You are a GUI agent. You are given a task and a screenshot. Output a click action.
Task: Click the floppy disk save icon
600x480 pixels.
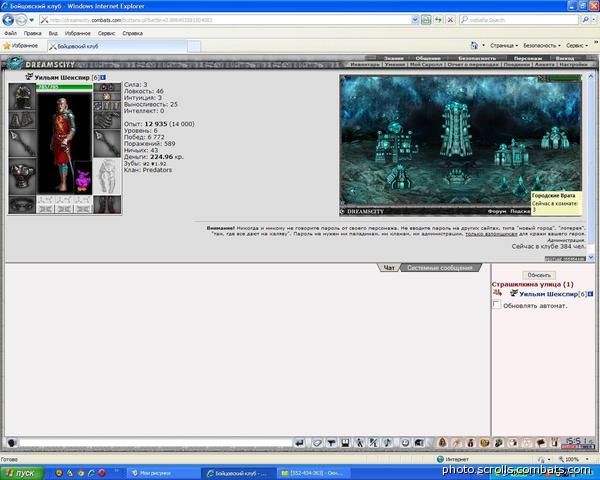coord(345,443)
